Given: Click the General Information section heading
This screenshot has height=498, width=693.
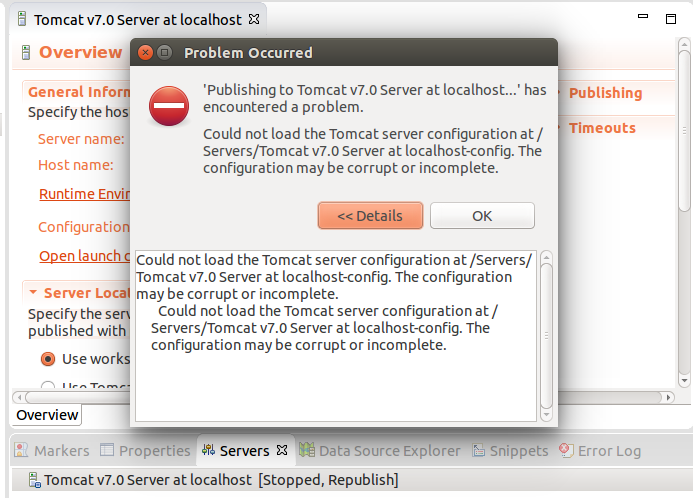Looking at the screenshot, I should pos(79,92).
